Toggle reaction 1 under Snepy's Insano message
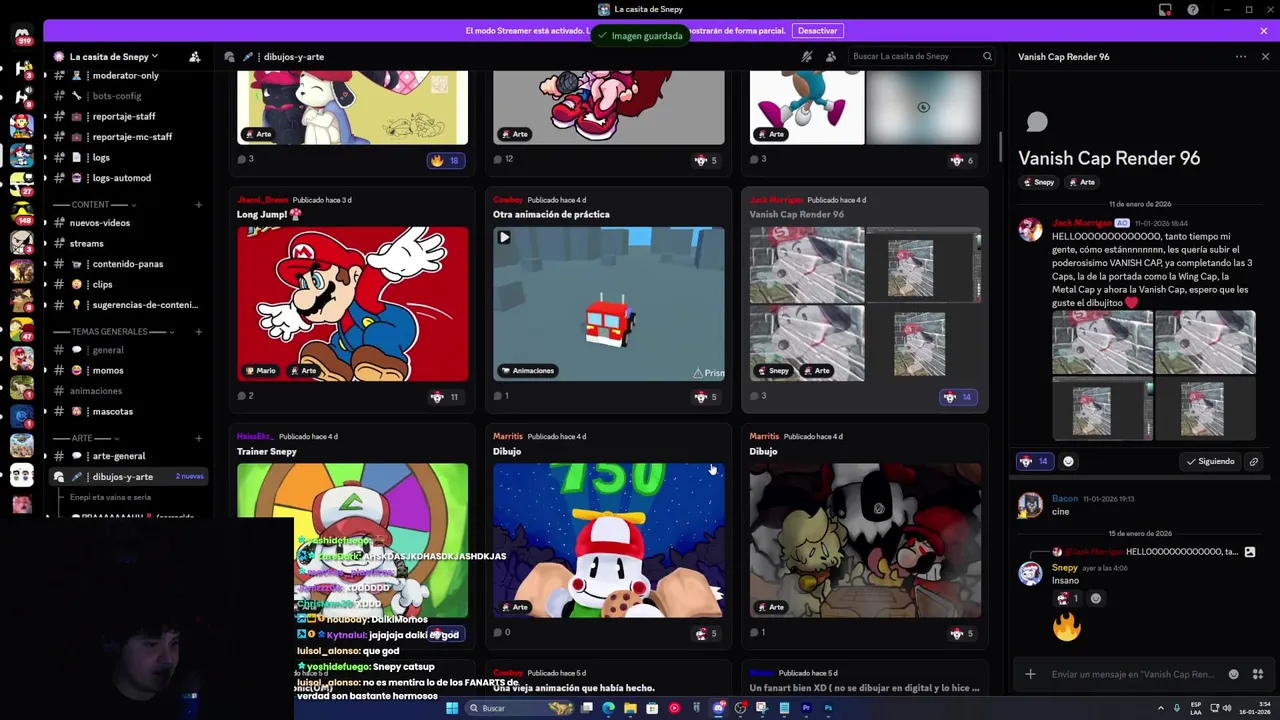Image resolution: width=1280 pixels, height=720 pixels. coord(1068,599)
